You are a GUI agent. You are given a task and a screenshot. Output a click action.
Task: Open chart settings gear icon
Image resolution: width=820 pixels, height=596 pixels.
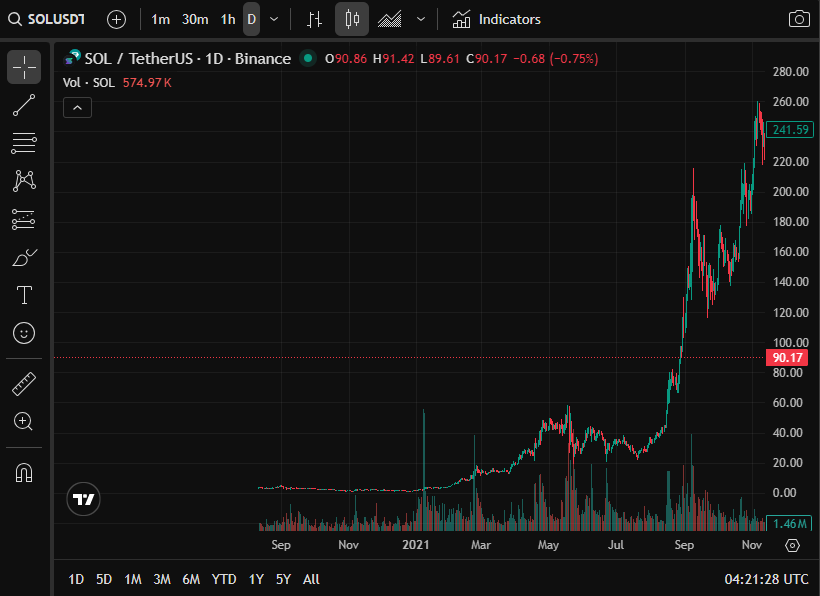[792, 545]
